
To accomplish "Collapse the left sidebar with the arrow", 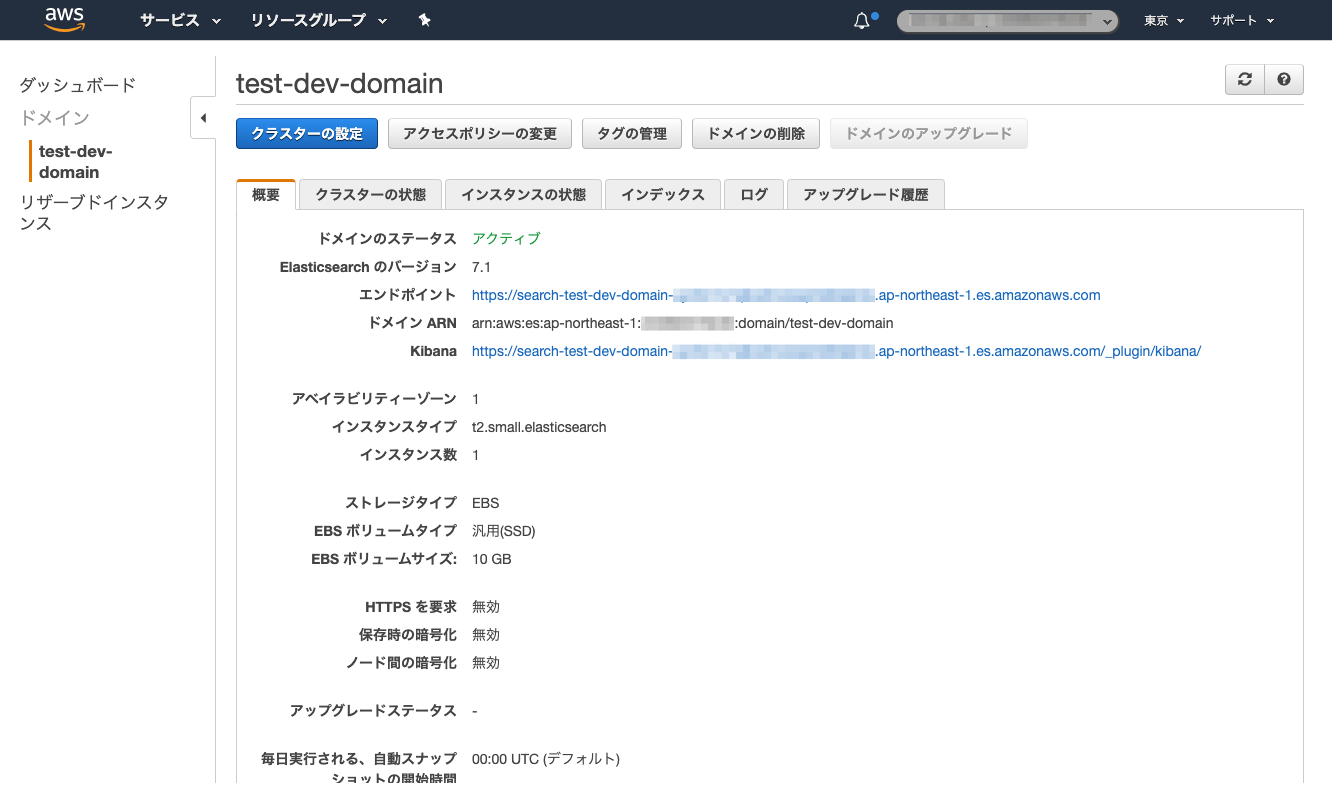I will point(203,117).
